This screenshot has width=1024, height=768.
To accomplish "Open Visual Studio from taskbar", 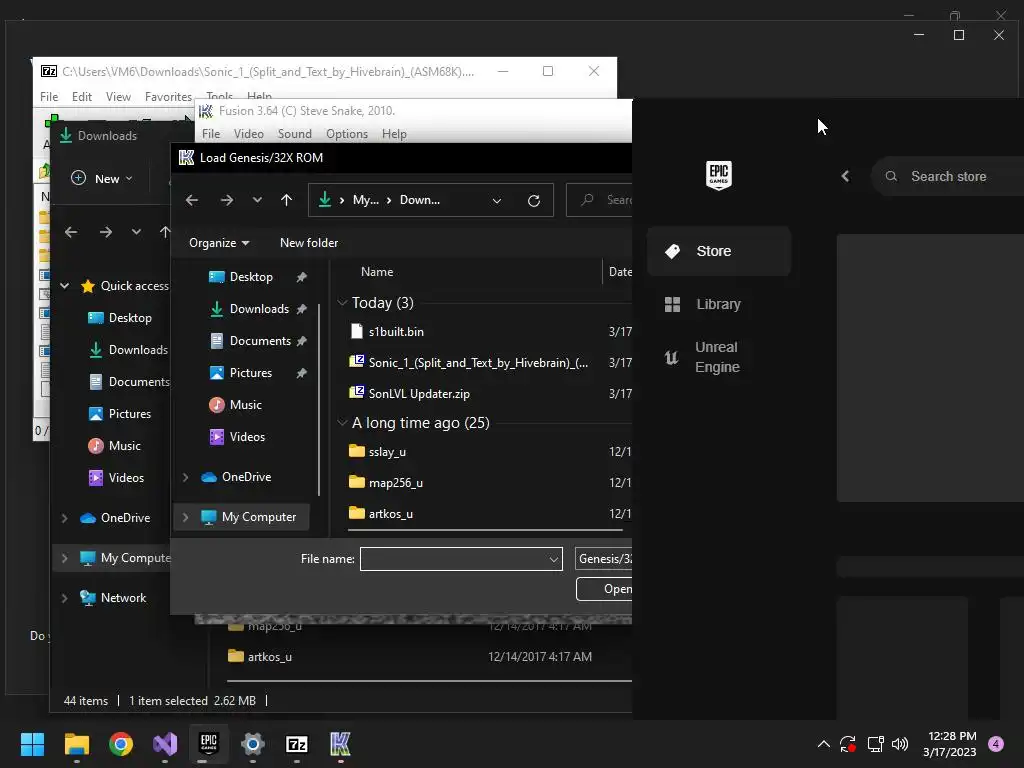I will 165,744.
